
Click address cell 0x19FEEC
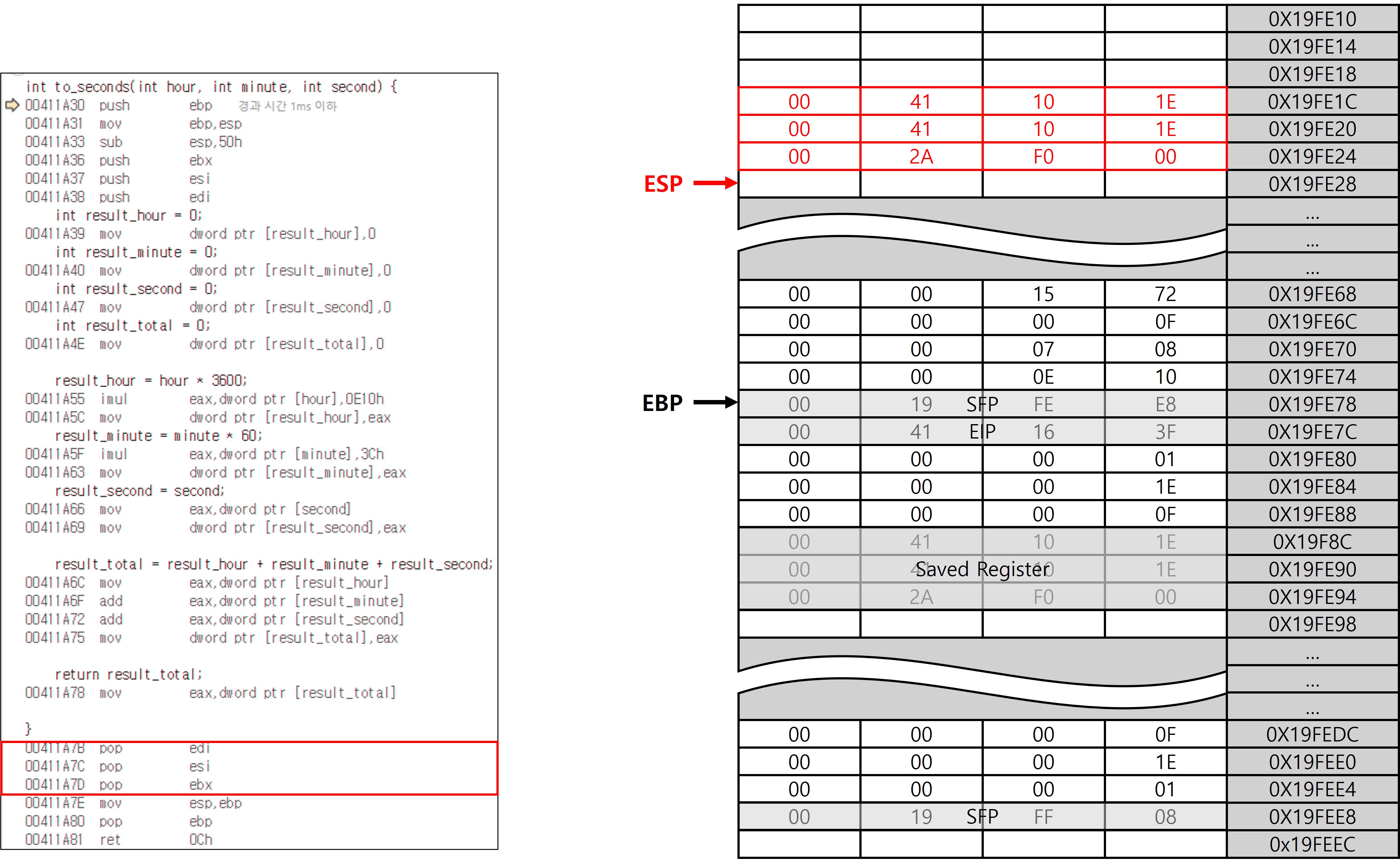pos(1312,845)
